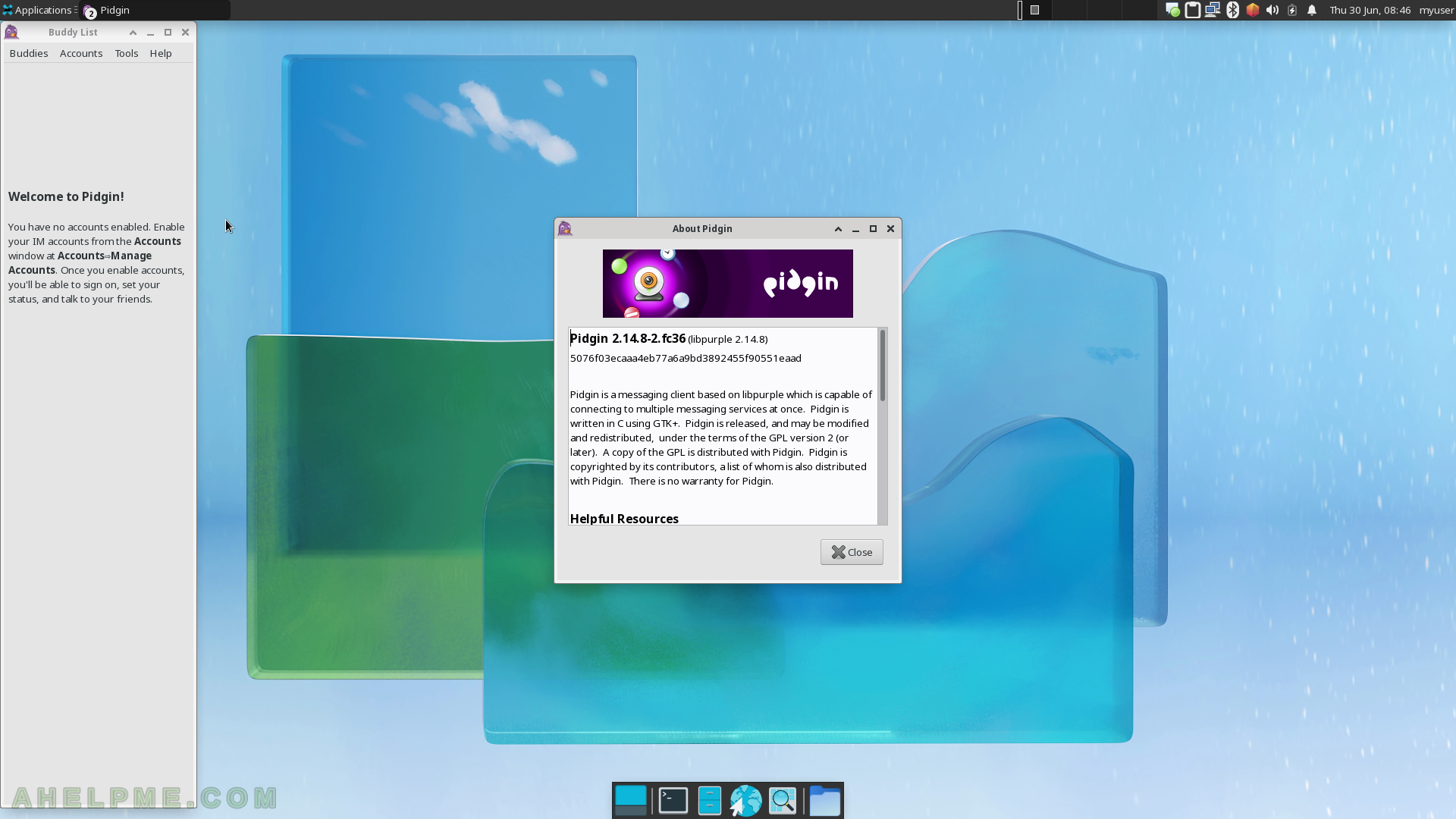Screen dimensions: 1456x819
Task: Open the clipboard manager tray icon
Action: click(1192, 10)
